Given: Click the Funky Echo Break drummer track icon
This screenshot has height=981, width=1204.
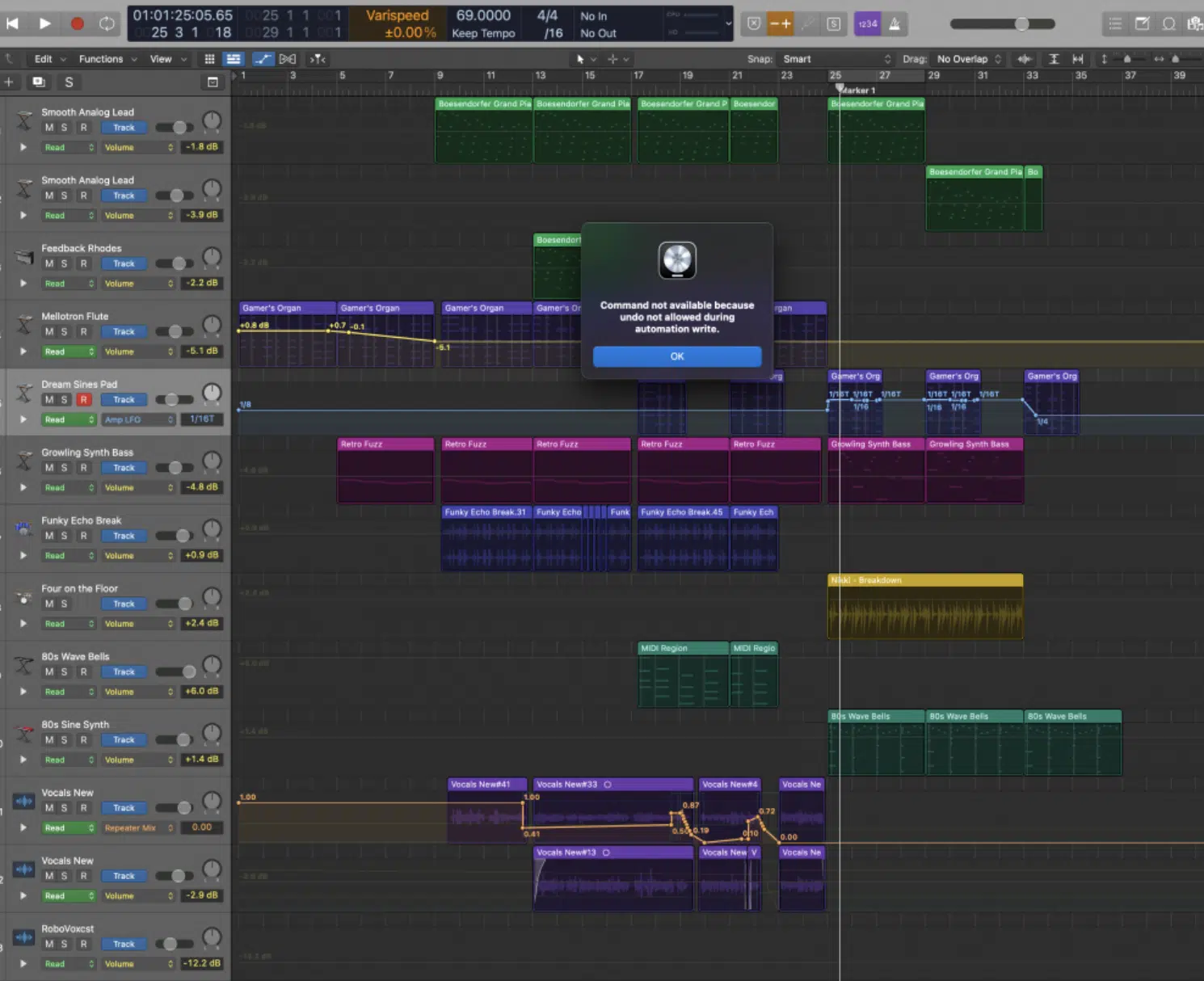Looking at the screenshot, I should click(x=23, y=528).
